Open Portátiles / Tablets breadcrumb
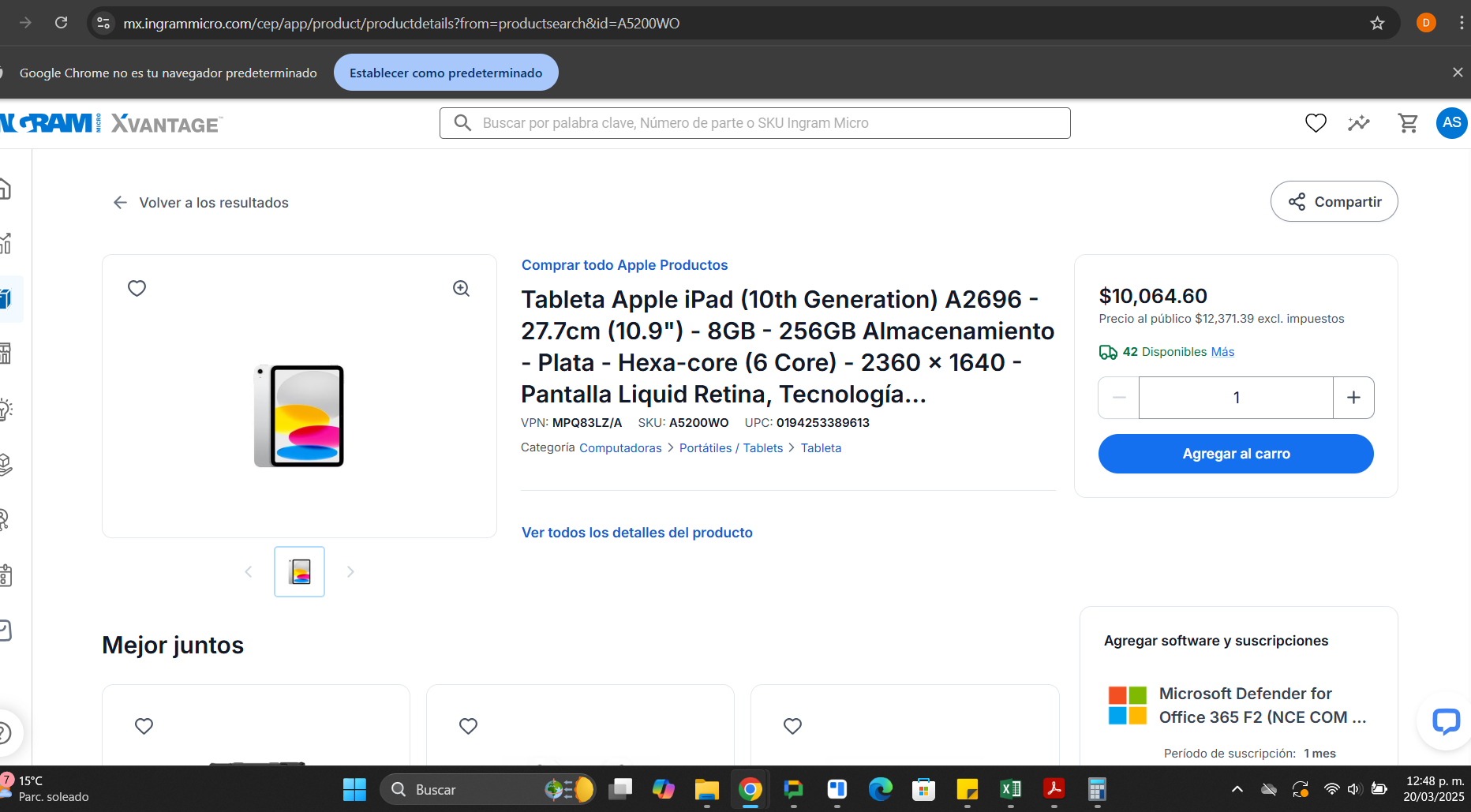 pyautogui.click(x=731, y=448)
